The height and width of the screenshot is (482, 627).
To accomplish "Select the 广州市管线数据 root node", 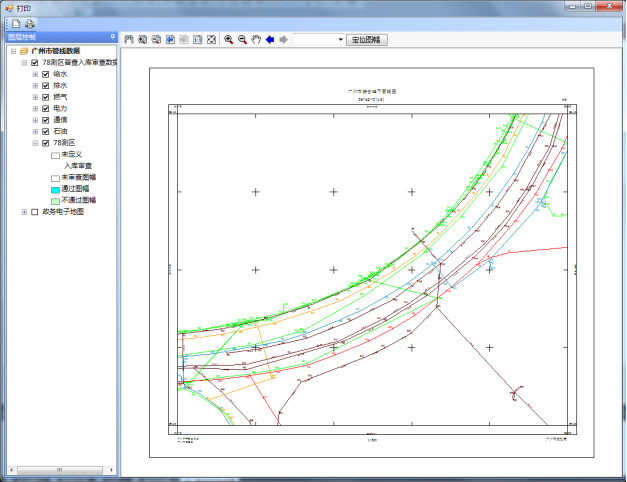I will 55,51.
